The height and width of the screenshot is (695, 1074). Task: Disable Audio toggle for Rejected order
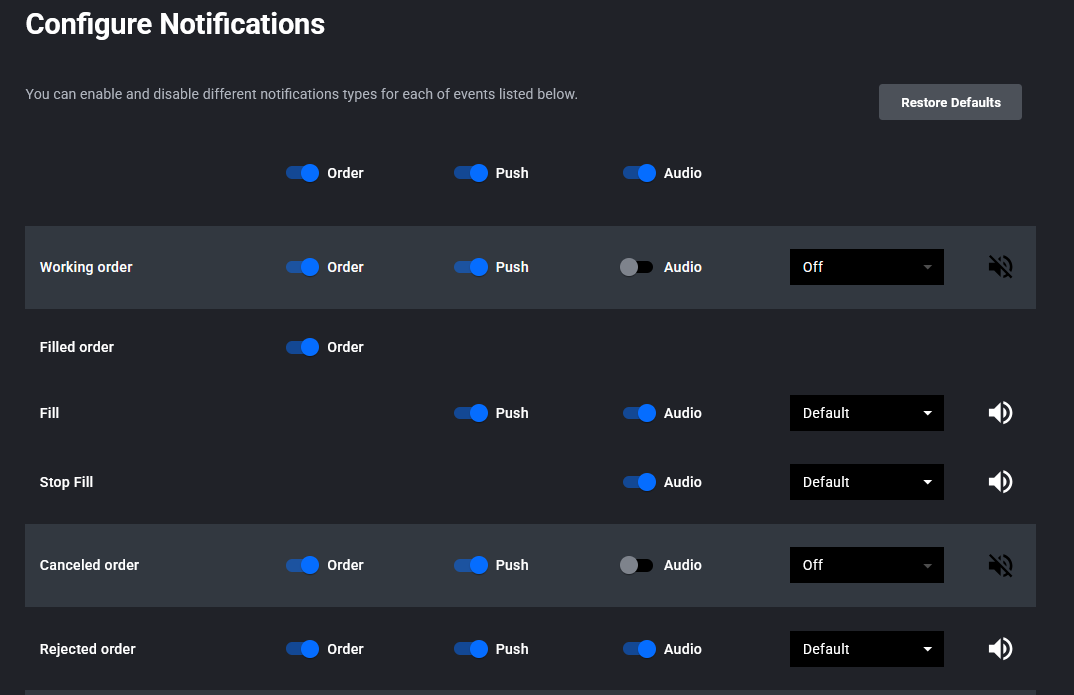(639, 649)
